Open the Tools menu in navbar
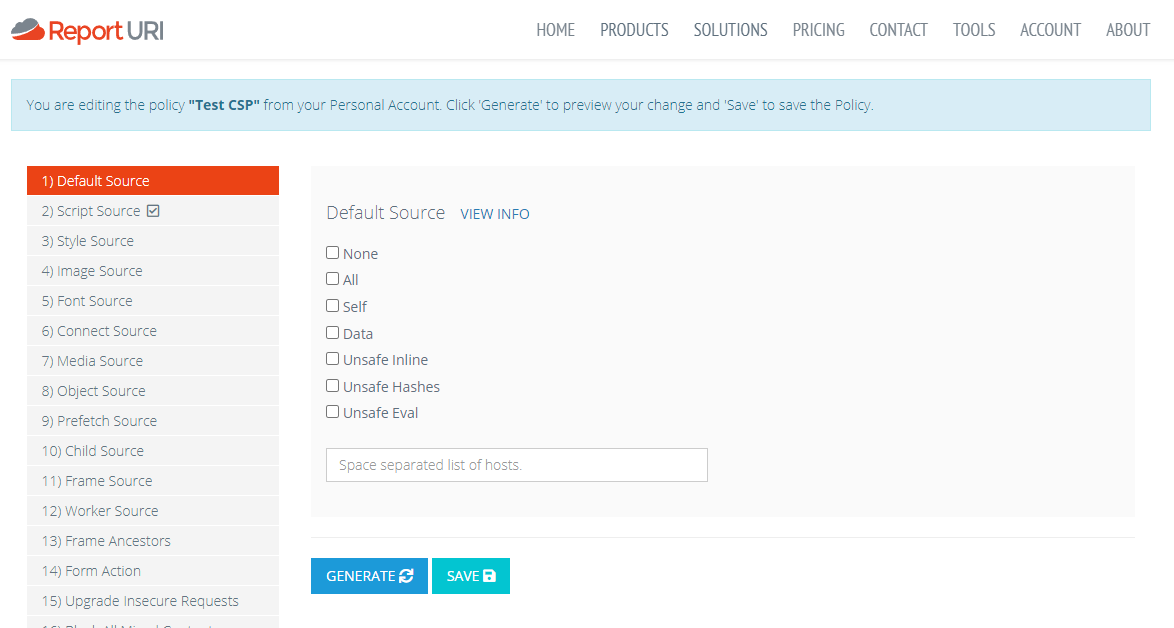Viewport: 1174px width, 628px height. (973, 30)
